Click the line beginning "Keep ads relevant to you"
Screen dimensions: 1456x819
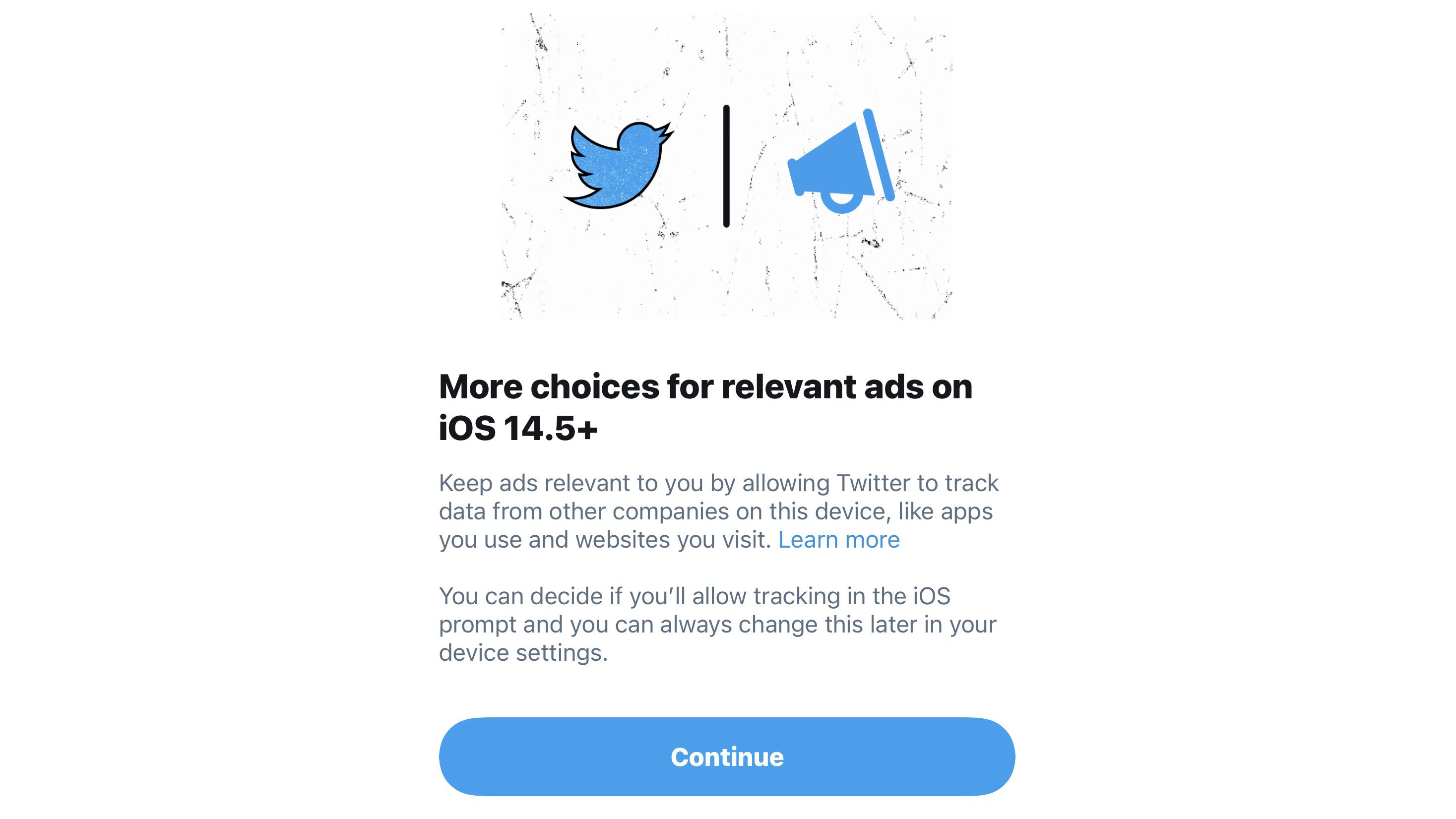[719, 483]
